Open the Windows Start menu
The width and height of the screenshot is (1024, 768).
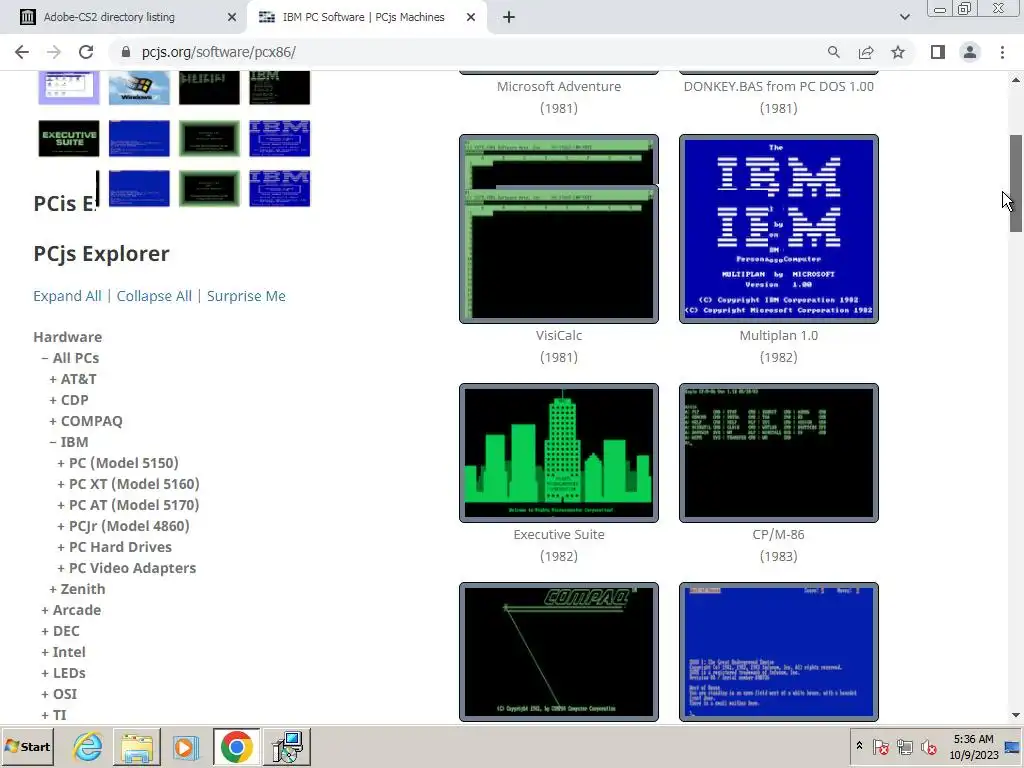click(x=27, y=746)
